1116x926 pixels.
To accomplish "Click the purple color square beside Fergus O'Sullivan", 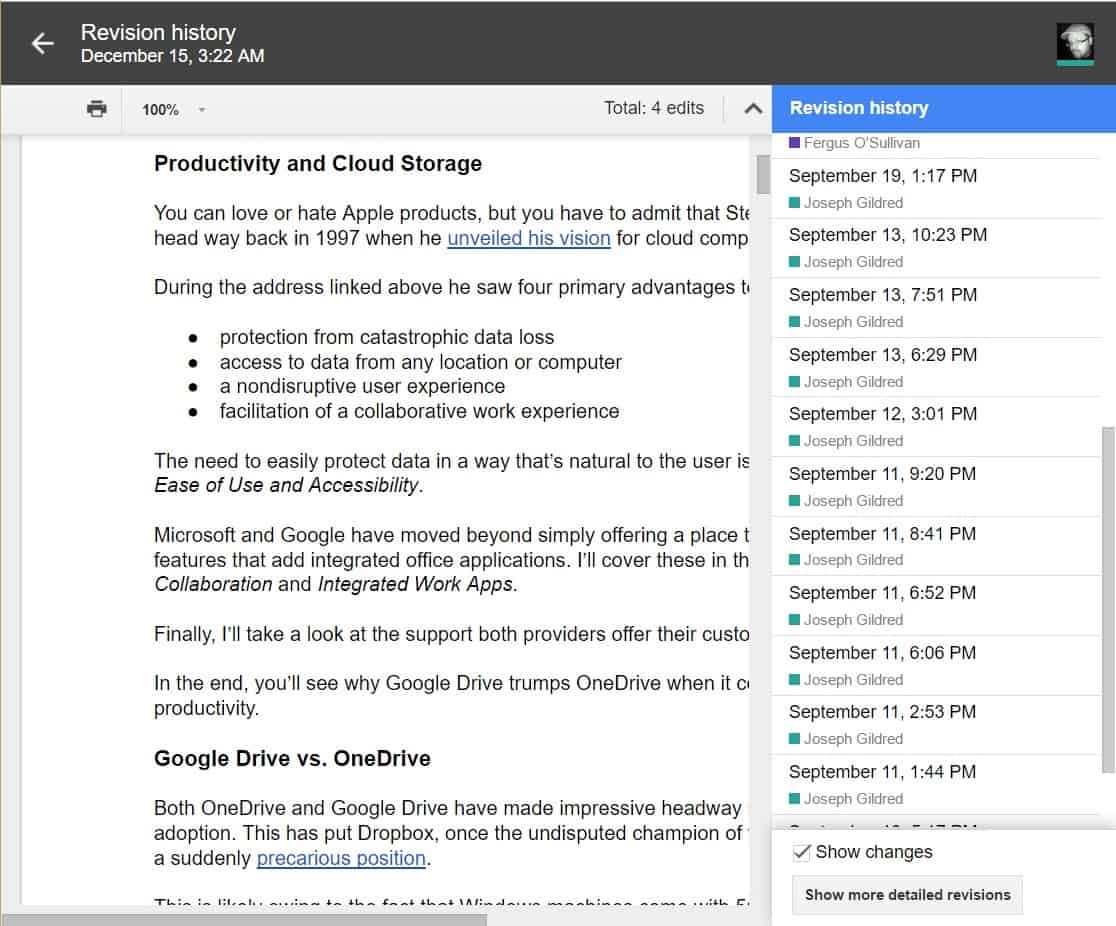I will [794, 142].
